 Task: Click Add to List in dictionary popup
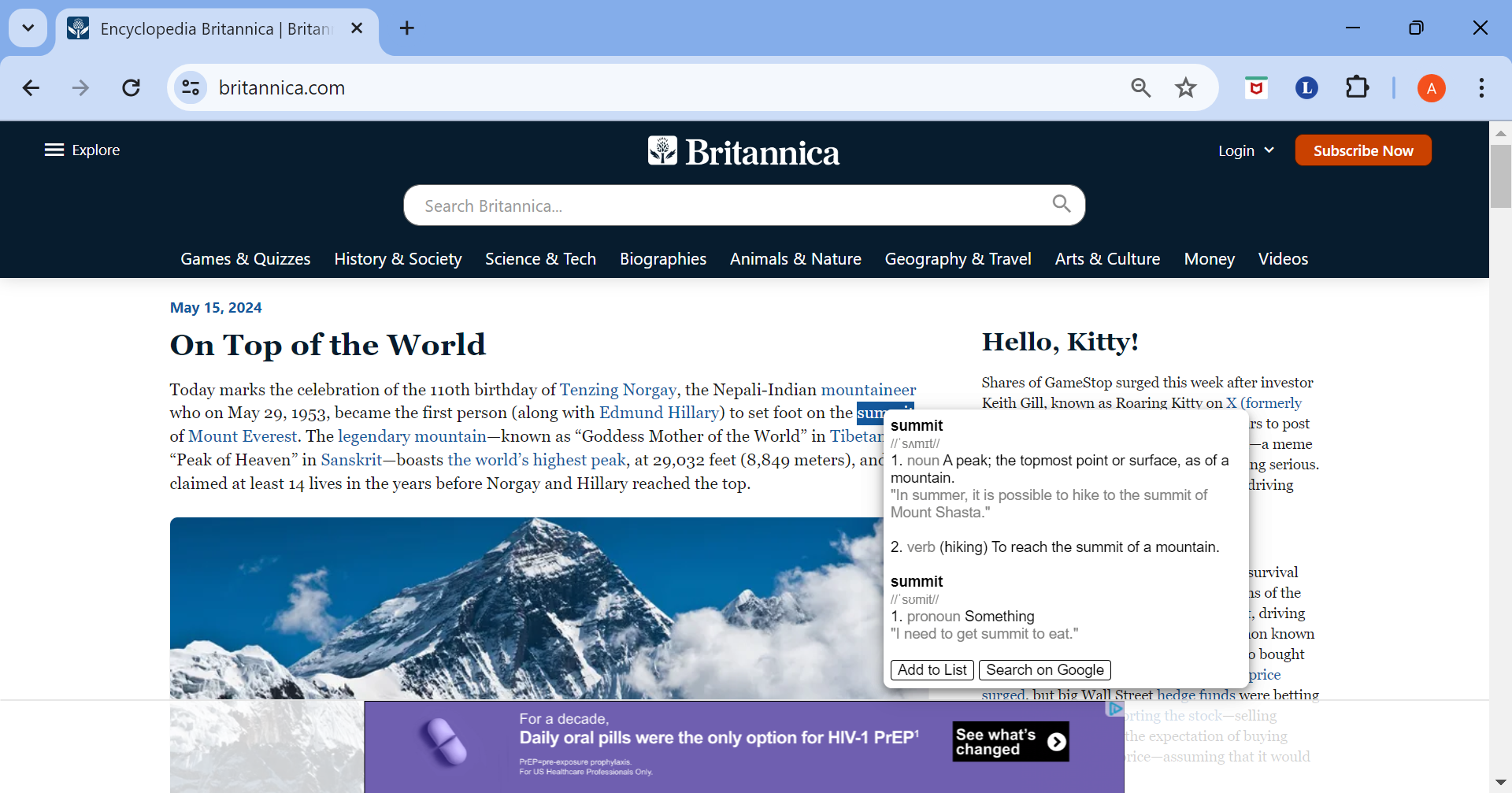(x=932, y=670)
